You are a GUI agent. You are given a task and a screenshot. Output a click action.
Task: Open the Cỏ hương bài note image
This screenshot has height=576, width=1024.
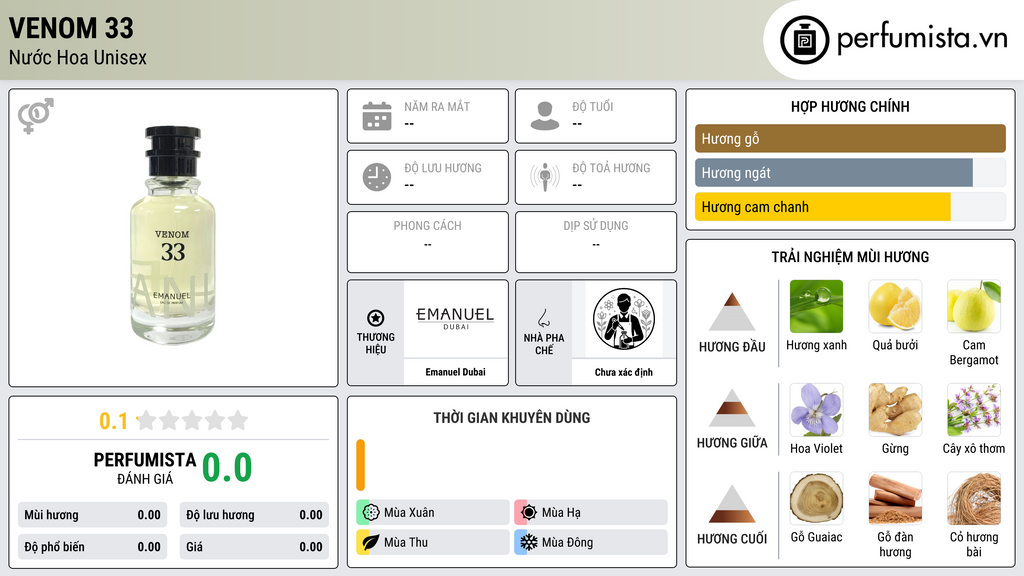point(974,498)
